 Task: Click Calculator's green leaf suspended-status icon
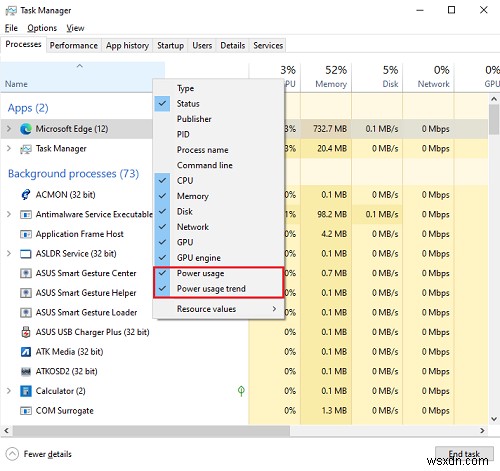(x=241, y=391)
